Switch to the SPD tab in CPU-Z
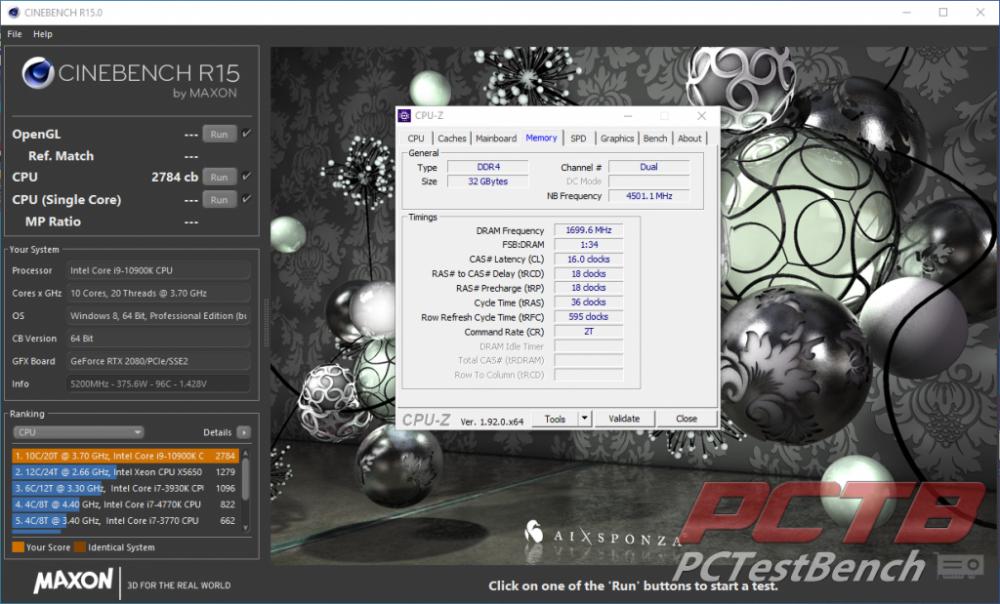This screenshot has height=604, width=1000. pyautogui.click(x=578, y=138)
